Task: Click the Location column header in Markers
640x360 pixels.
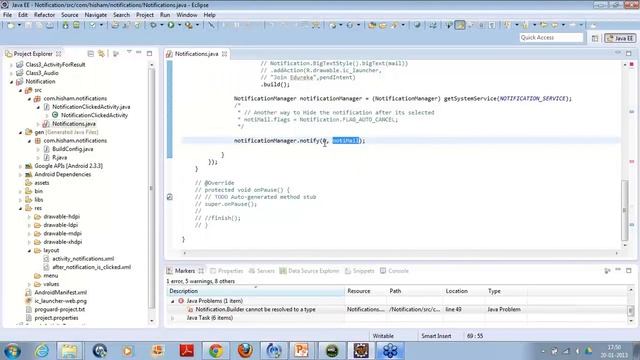Action: (464, 291)
